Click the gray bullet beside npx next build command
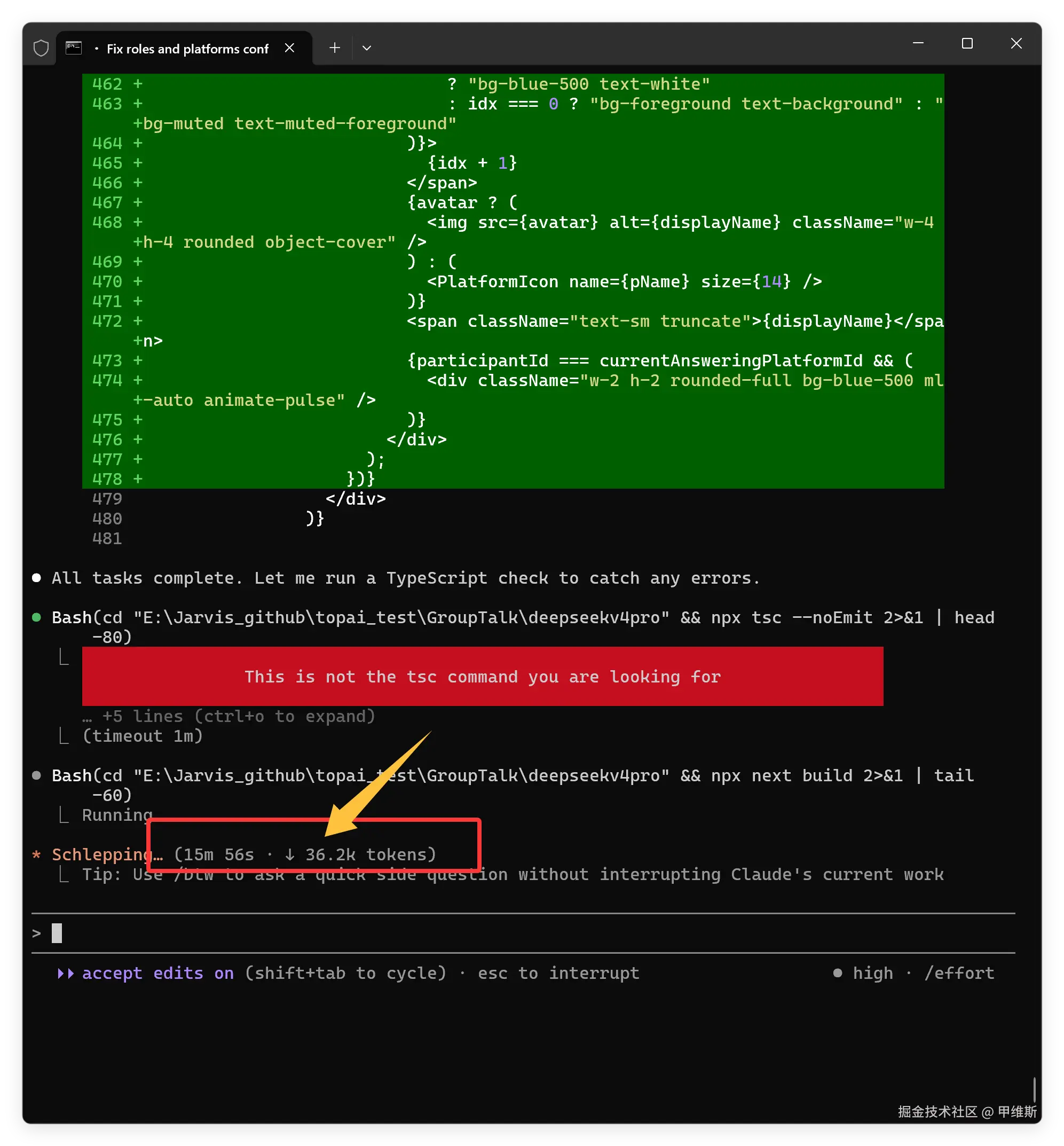The image size is (1064, 1146). pos(37,775)
